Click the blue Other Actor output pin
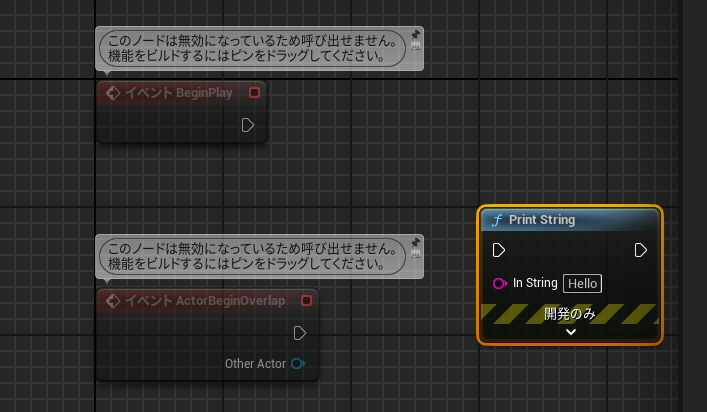The height and width of the screenshot is (412, 707). [x=298, y=364]
